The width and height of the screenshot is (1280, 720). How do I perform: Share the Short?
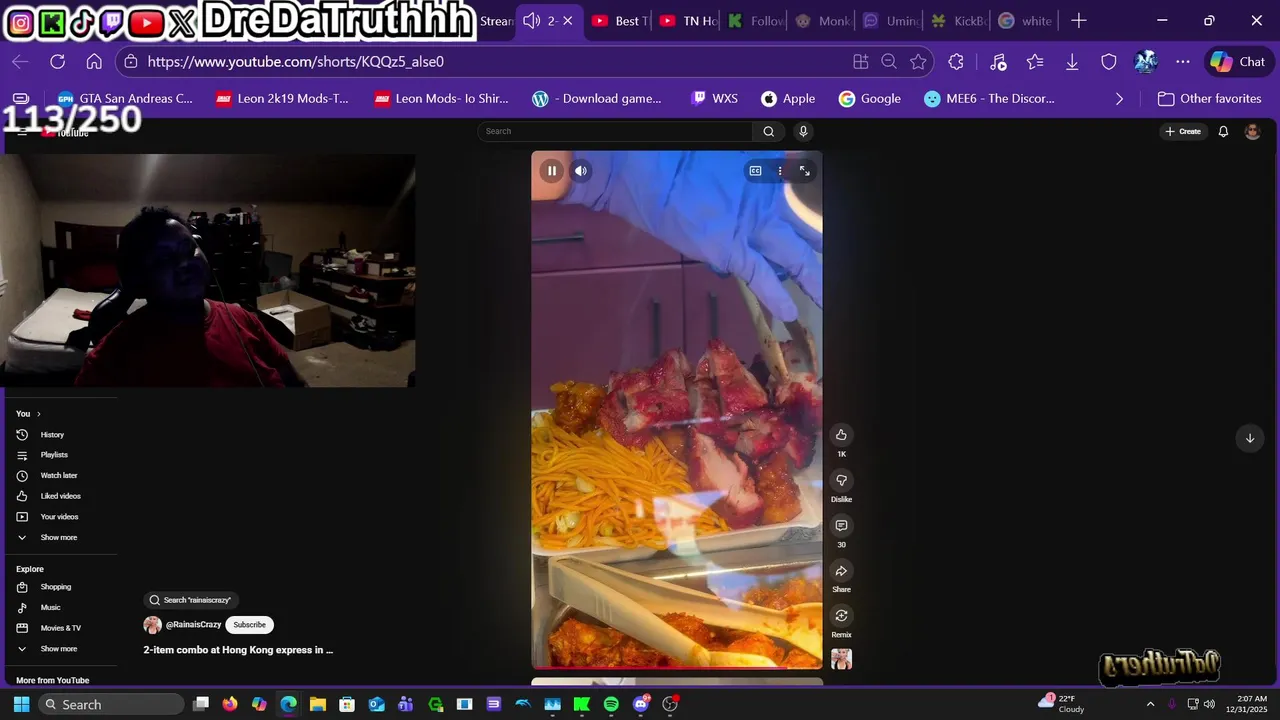841,571
